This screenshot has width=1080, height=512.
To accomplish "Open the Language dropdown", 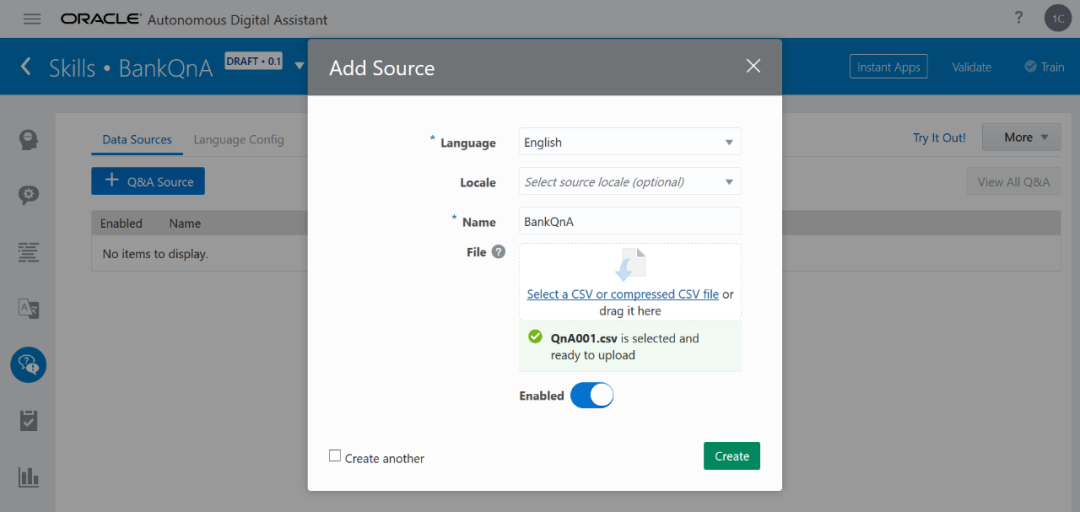I will pyautogui.click(x=630, y=142).
